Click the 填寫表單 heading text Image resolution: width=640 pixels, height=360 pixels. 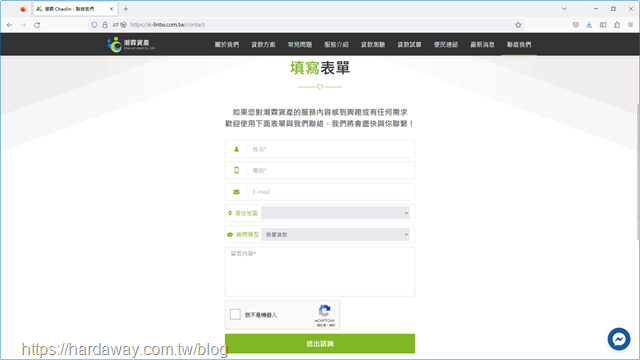pyautogui.click(x=320, y=68)
